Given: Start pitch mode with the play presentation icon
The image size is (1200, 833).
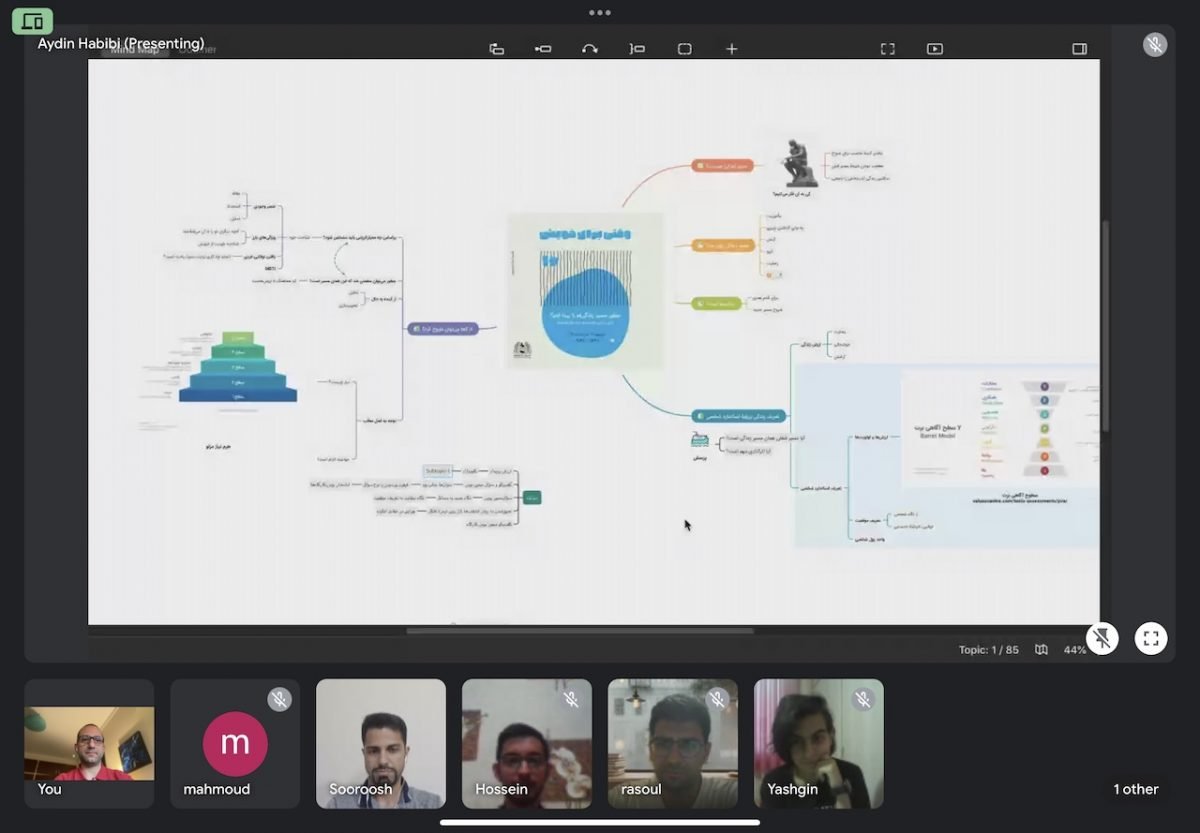Looking at the screenshot, I should click(934, 49).
